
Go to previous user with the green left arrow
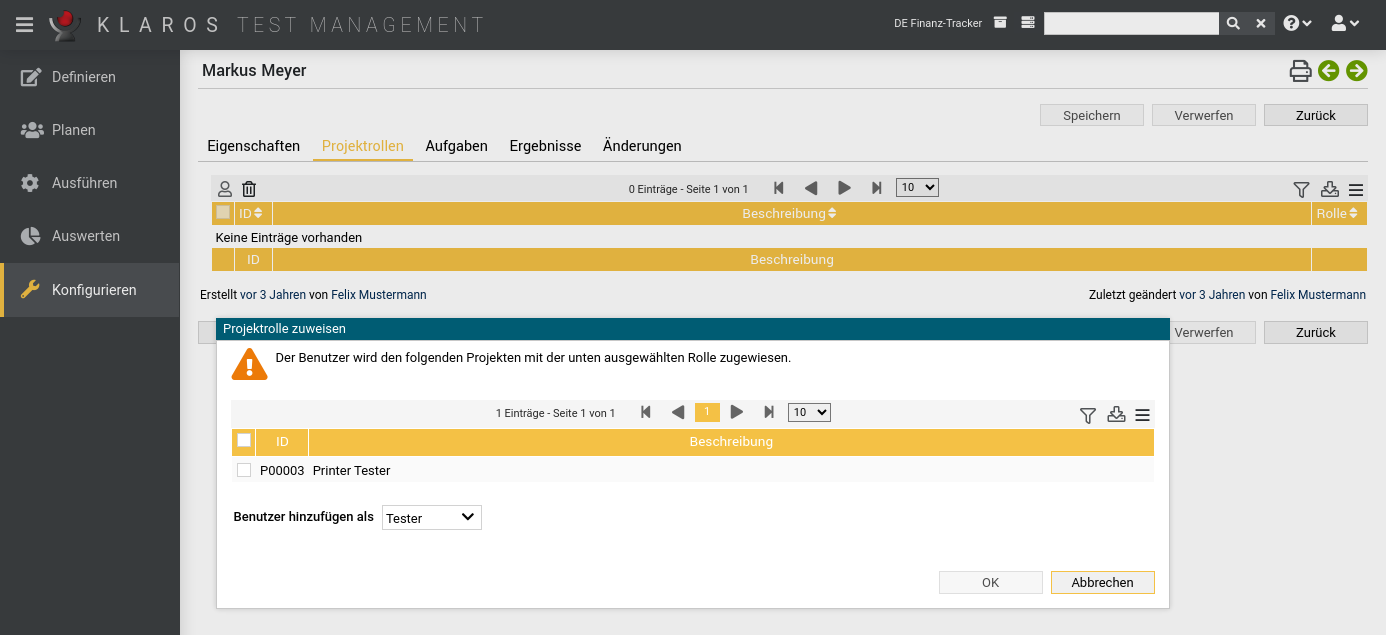pos(1328,70)
